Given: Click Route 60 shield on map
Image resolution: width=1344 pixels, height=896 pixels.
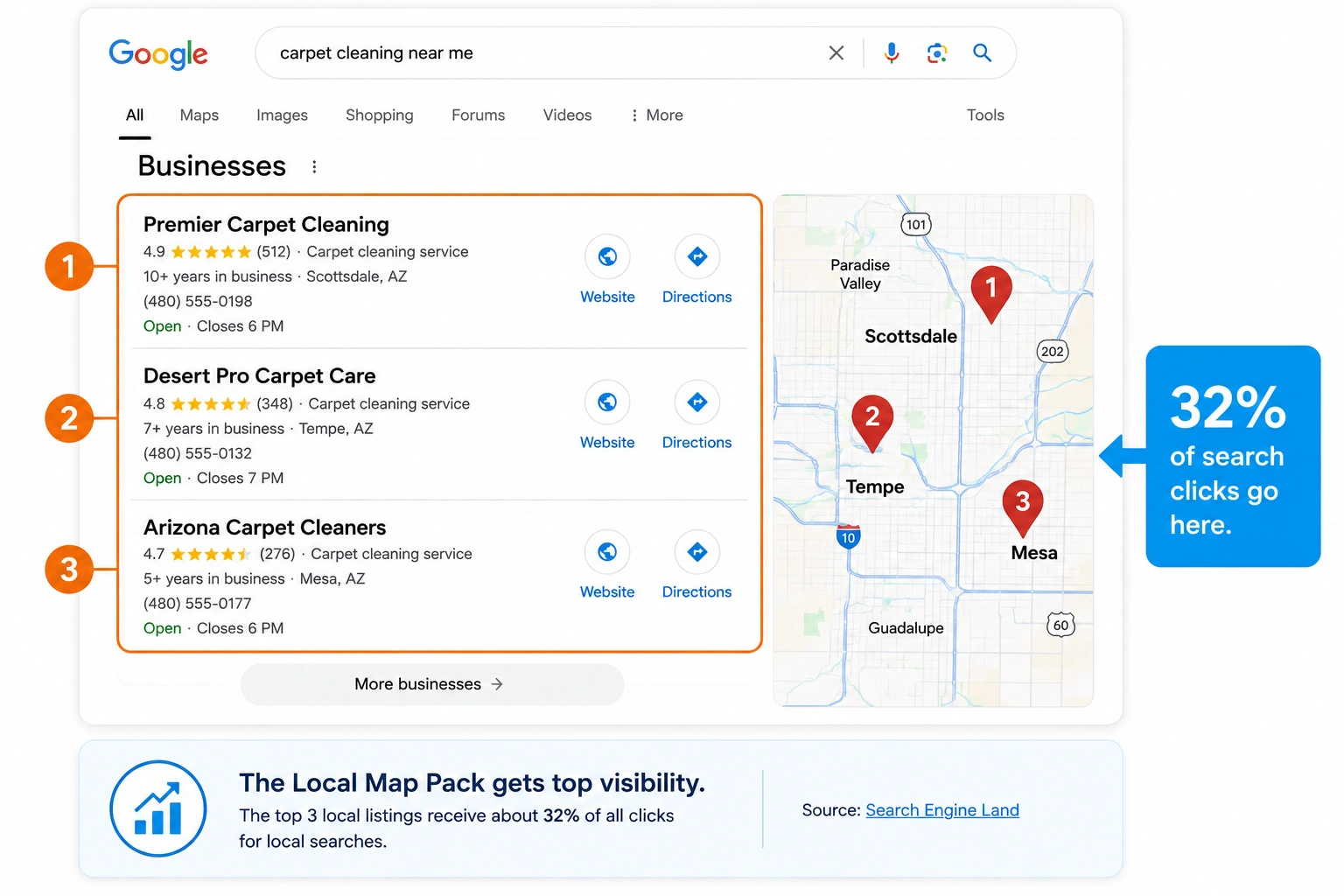Looking at the screenshot, I should (x=1060, y=625).
